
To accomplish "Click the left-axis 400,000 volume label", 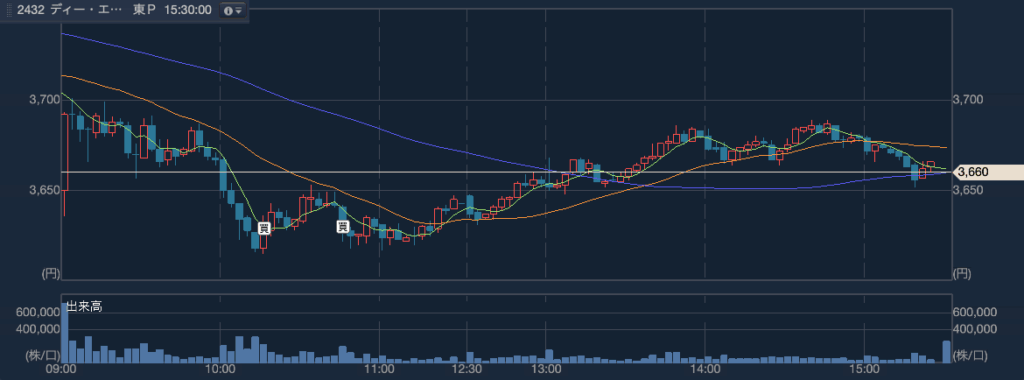I will [37, 328].
